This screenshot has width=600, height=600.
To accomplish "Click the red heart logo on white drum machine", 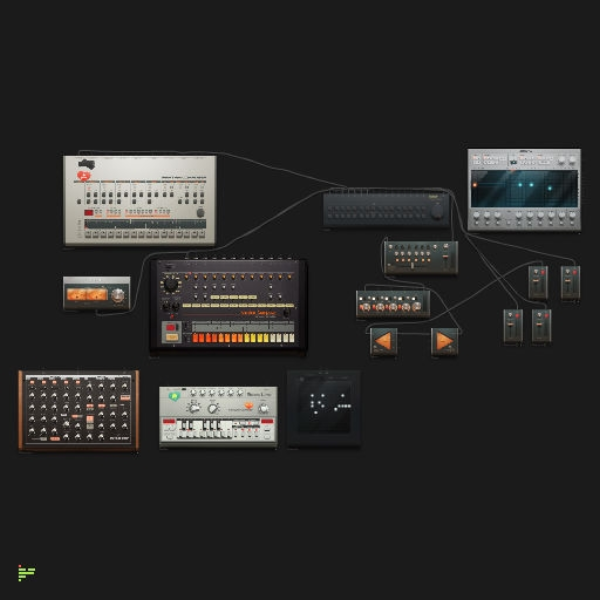I will pyautogui.click(x=83, y=176).
